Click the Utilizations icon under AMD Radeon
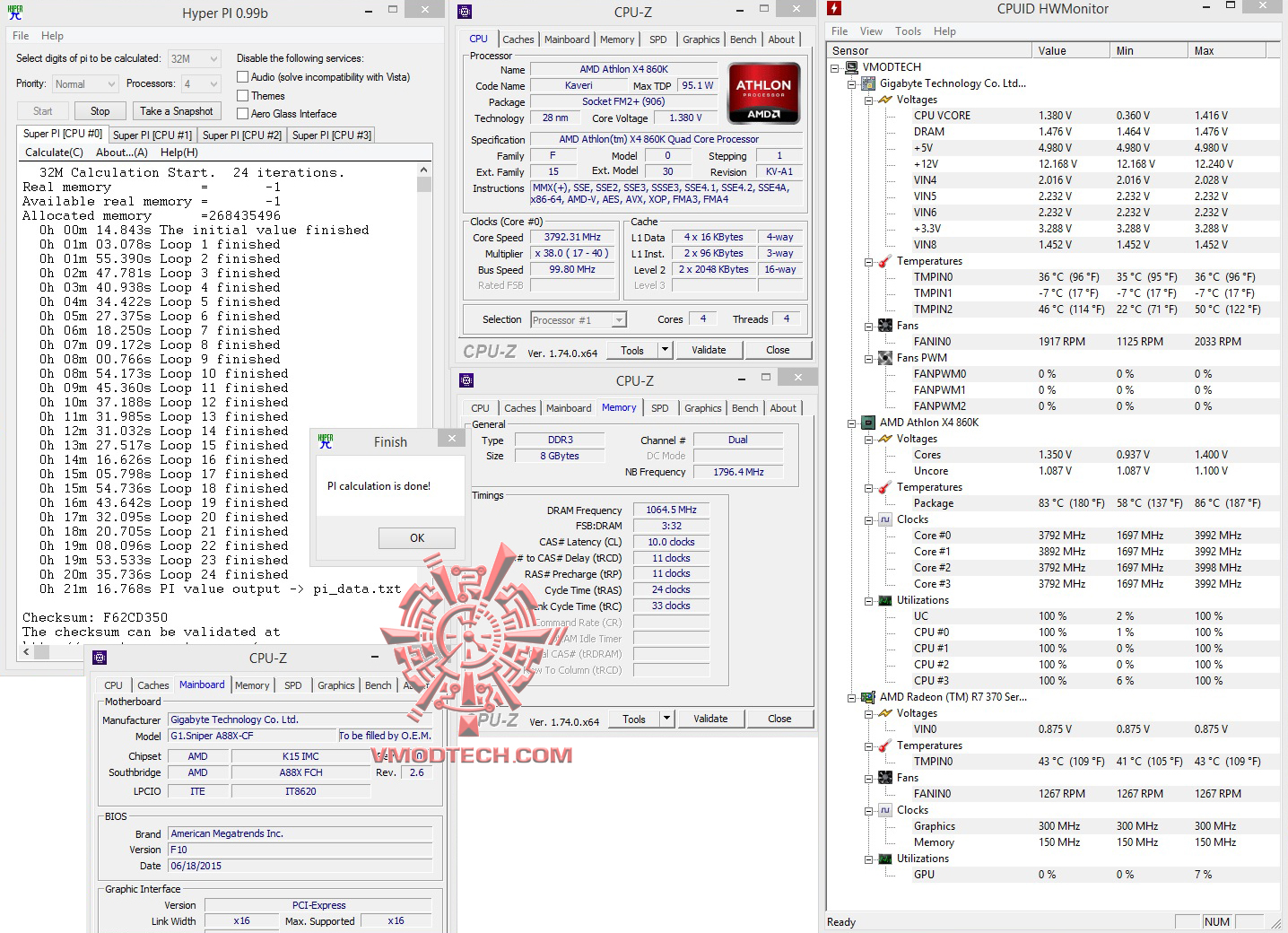Image resolution: width=1288 pixels, height=933 pixels. [x=885, y=859]
